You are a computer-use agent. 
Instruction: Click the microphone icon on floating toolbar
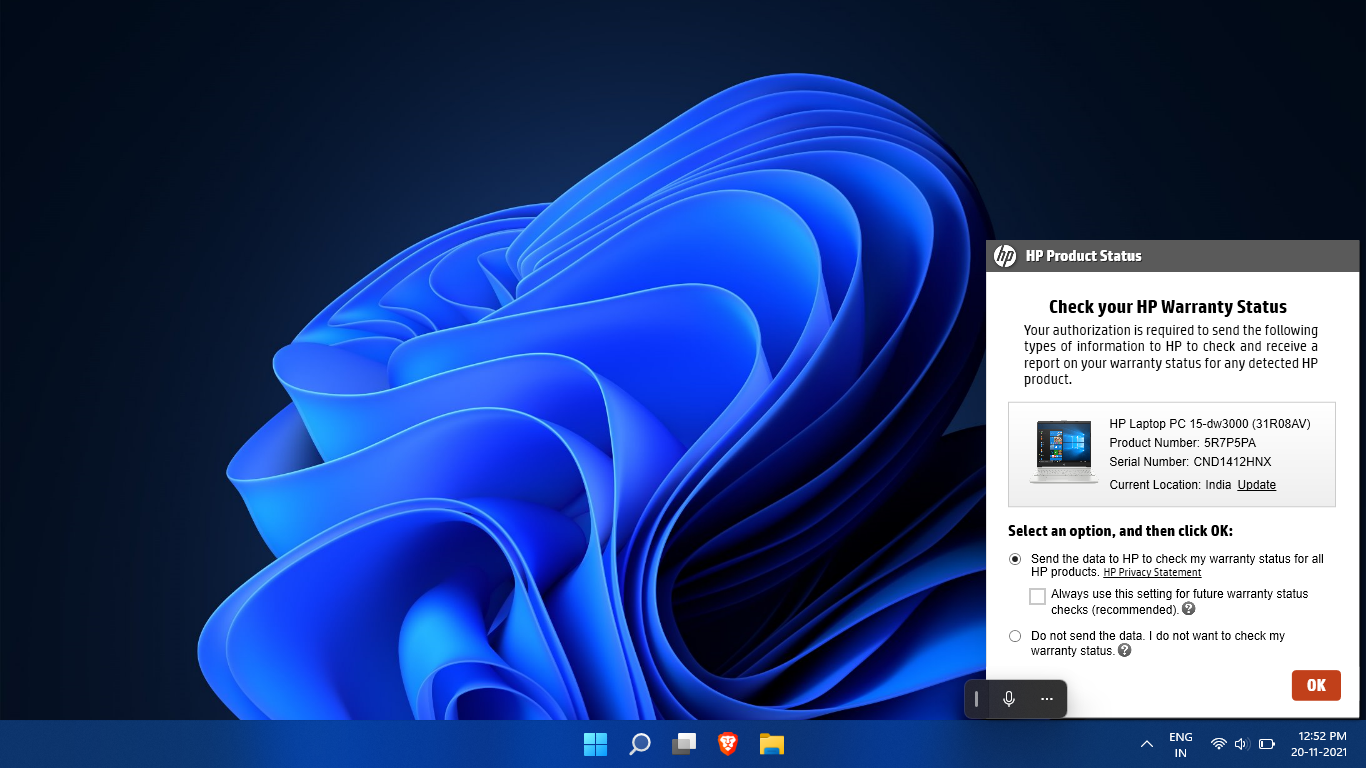pos(1009,699)
